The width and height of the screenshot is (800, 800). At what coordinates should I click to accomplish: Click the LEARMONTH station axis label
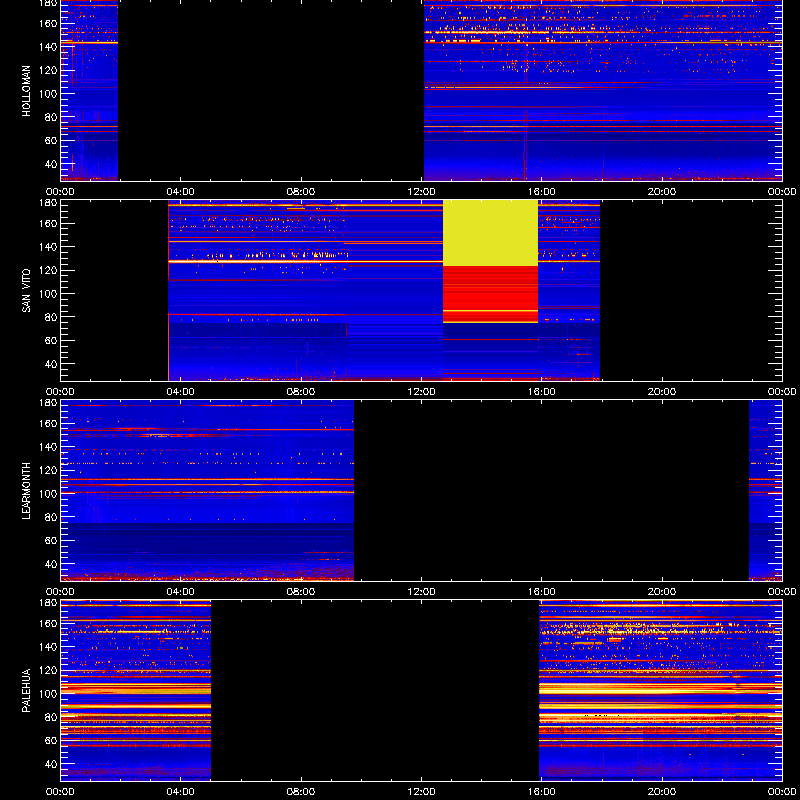26,491
